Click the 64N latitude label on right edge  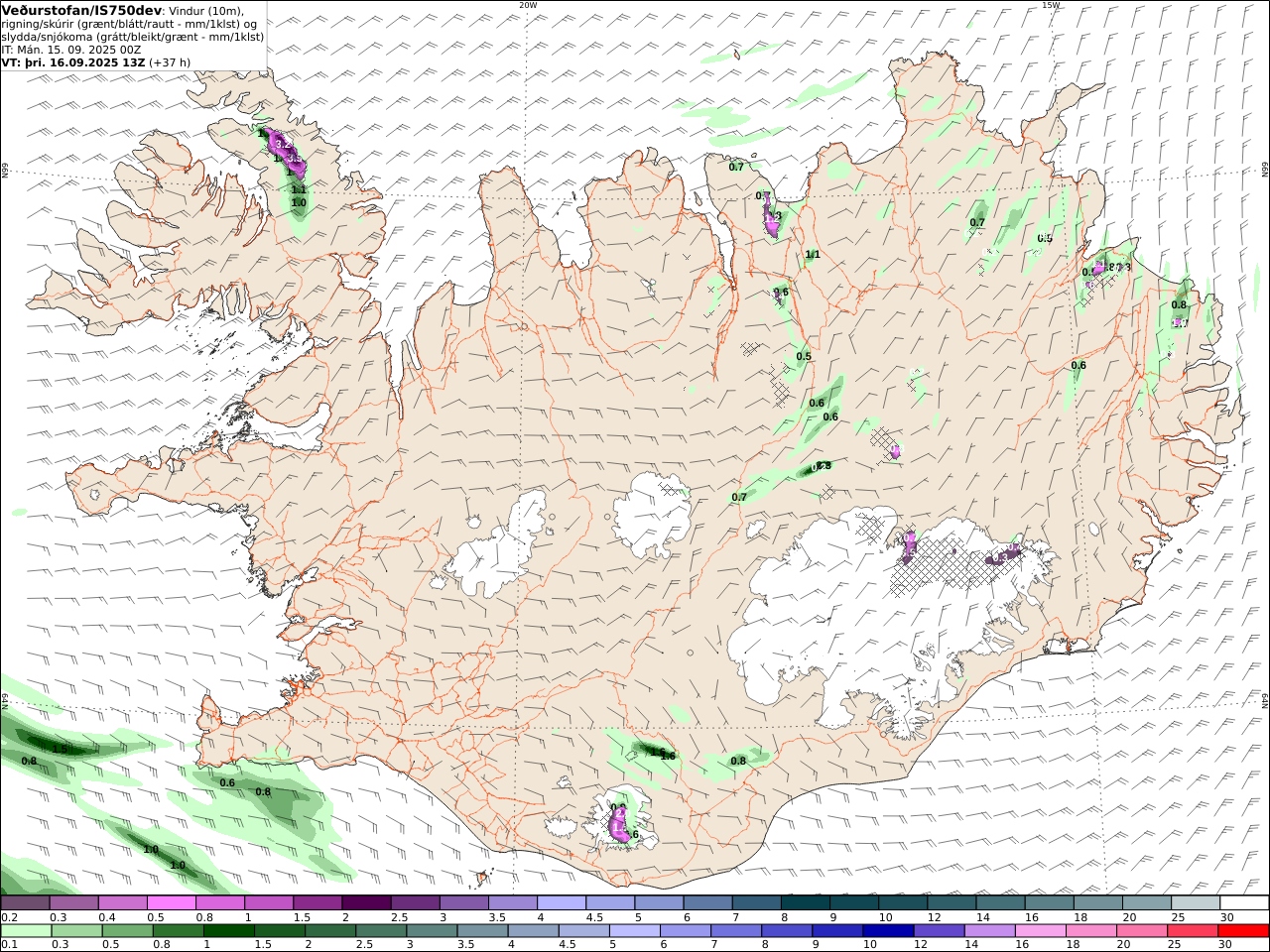(1264, 702)
